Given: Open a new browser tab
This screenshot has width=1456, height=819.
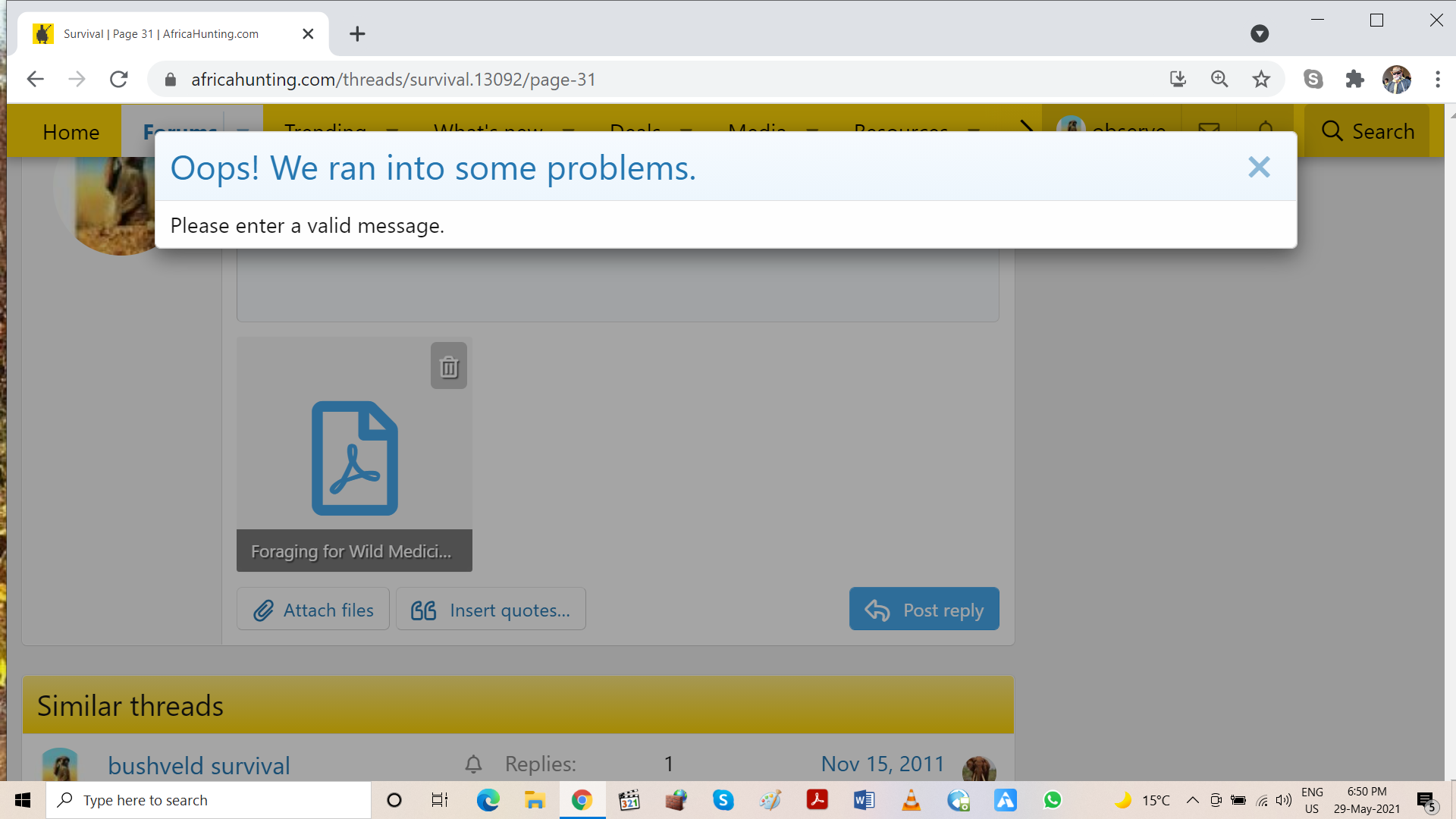Looking at the screenshot, I should pyautogui.click(x=357, y=33).
